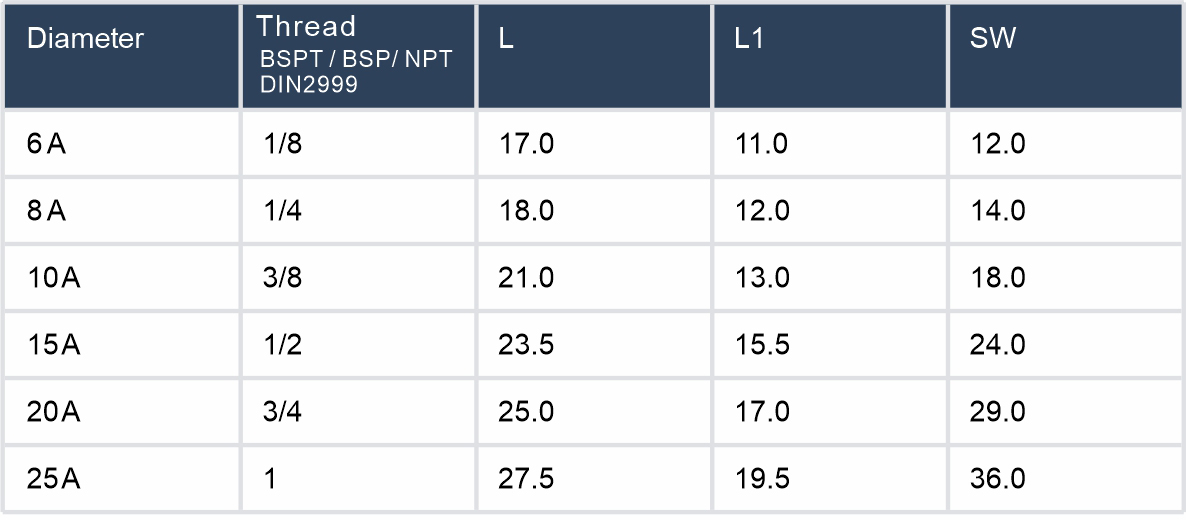Click the SW value 29.0

click(x=998, y=412)
